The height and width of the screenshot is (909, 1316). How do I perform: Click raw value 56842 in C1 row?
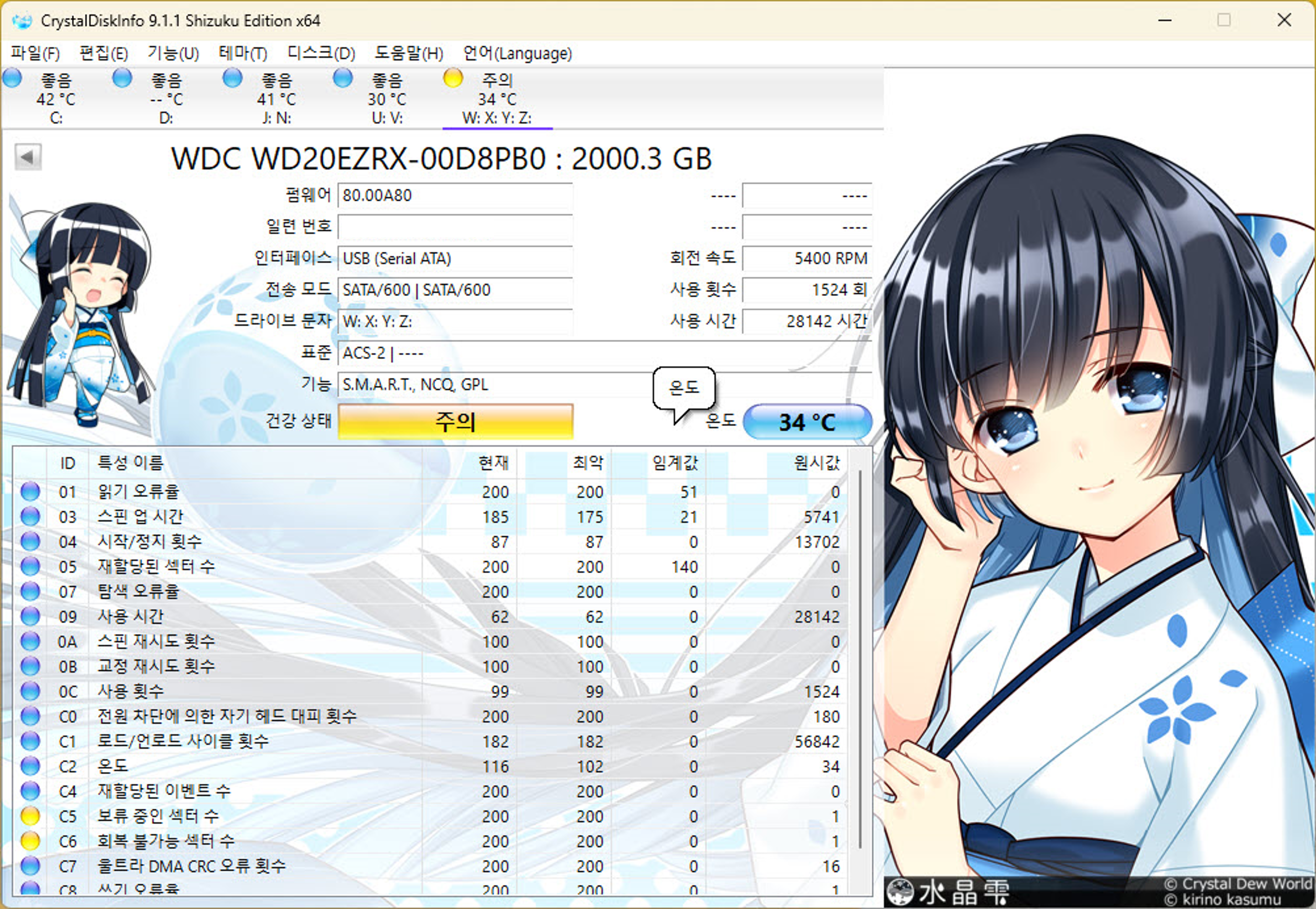coord(817,741)
